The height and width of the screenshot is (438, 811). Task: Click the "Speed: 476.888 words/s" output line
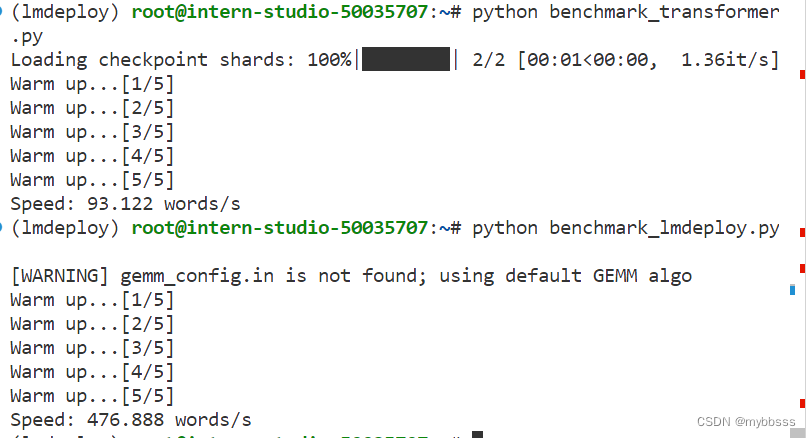click(131, 419)
